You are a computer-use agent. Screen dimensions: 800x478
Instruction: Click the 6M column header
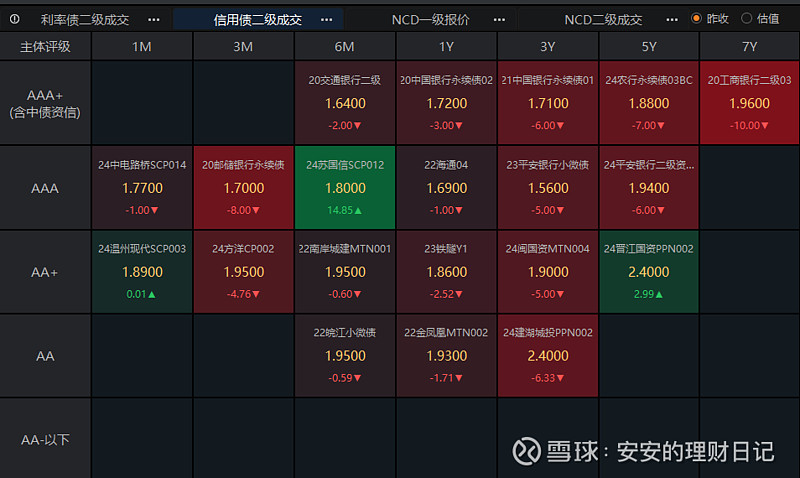[345, 46]
